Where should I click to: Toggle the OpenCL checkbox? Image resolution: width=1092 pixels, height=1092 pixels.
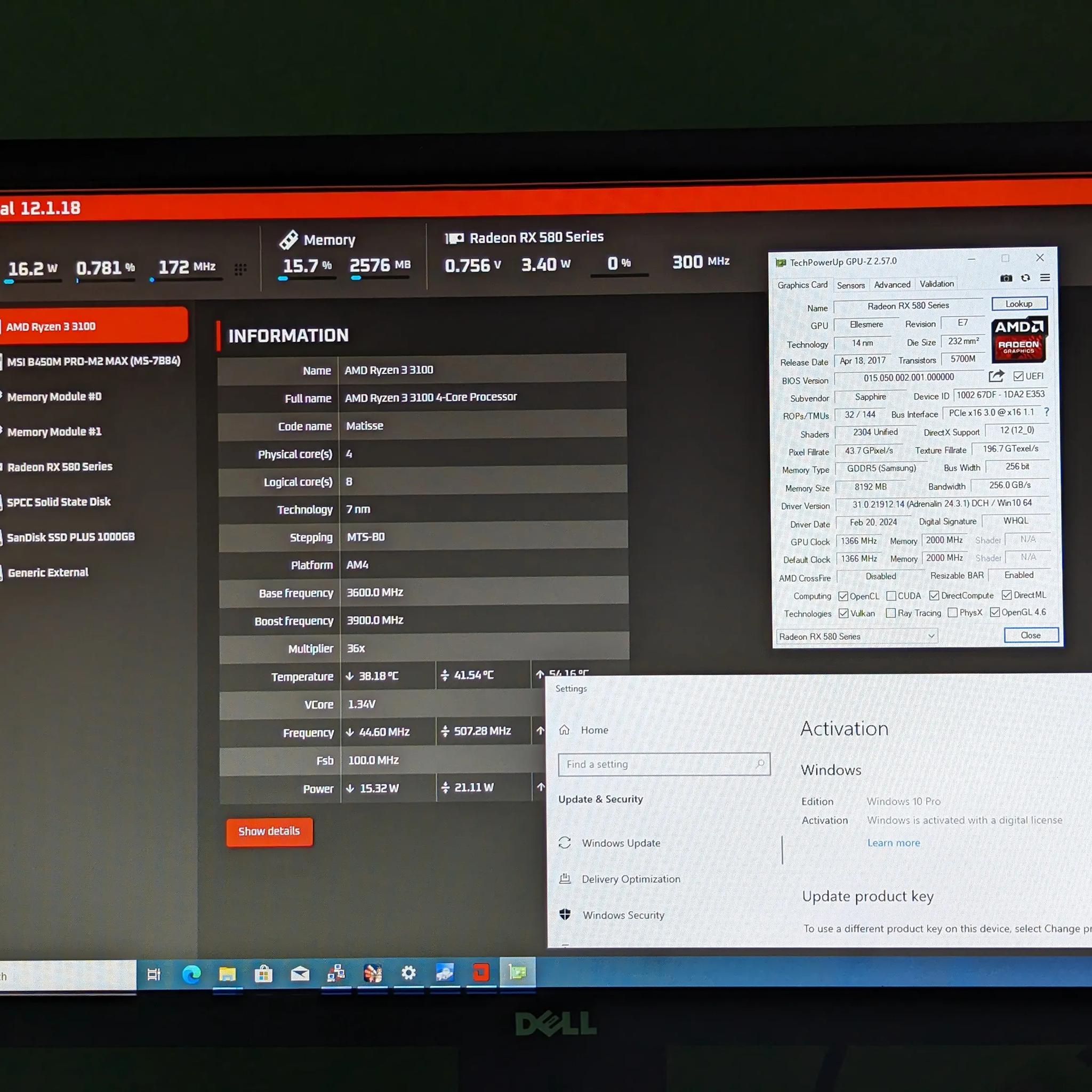(x=844, y=596)
